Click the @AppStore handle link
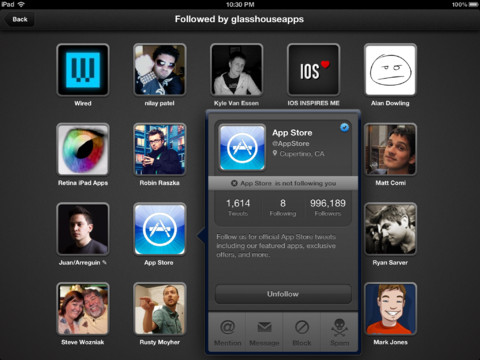 click(x=291, y=144)
